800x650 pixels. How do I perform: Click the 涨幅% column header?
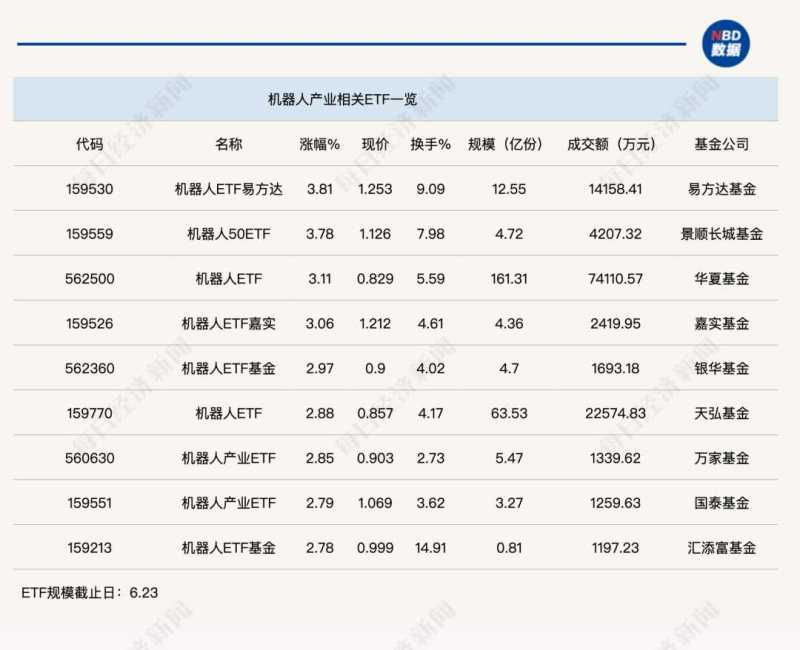[x=320, y=144]
